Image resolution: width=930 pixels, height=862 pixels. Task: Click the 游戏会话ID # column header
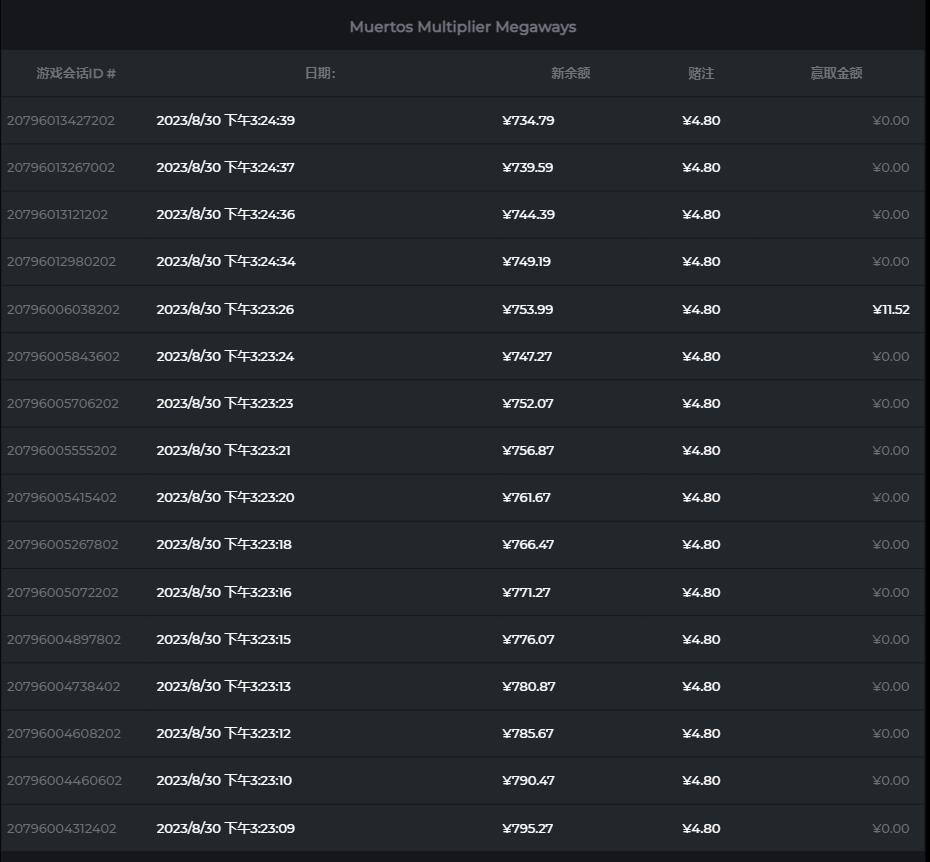click(76, 73)
